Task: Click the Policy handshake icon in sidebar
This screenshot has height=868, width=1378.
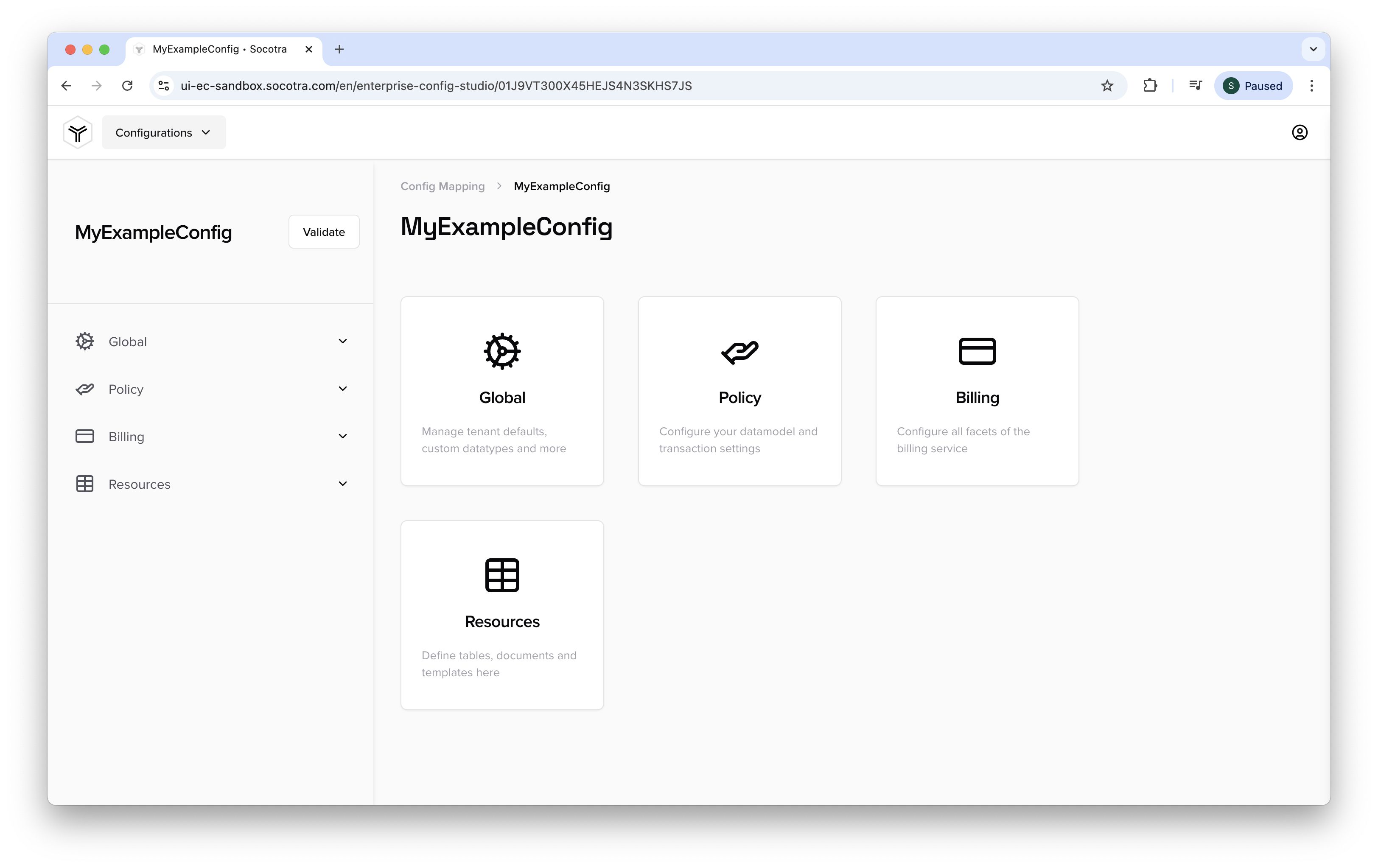Action: pyautogui.click(x=85, y=389)
